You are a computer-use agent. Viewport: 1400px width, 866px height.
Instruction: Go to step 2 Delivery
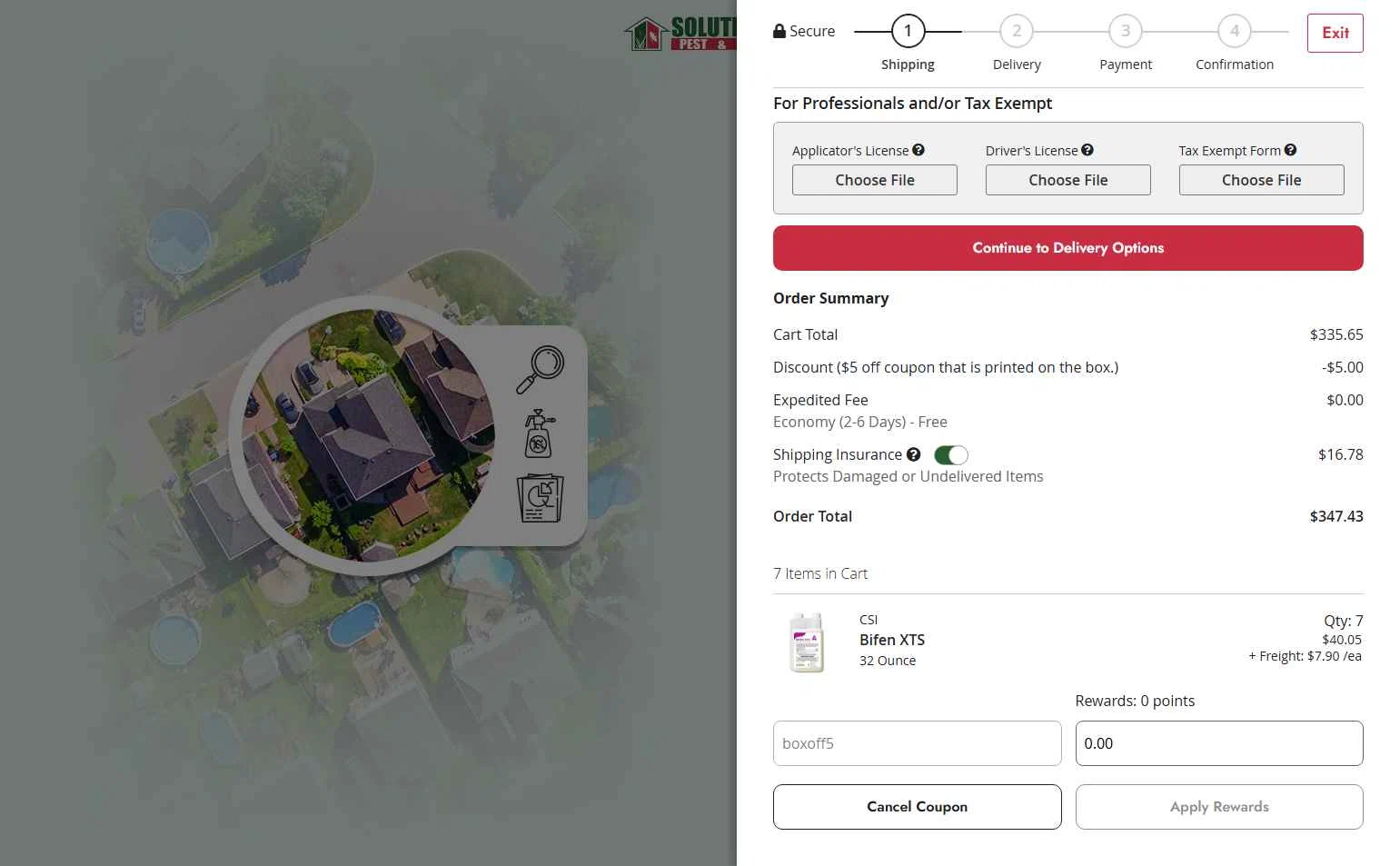tap(1017, 31)
